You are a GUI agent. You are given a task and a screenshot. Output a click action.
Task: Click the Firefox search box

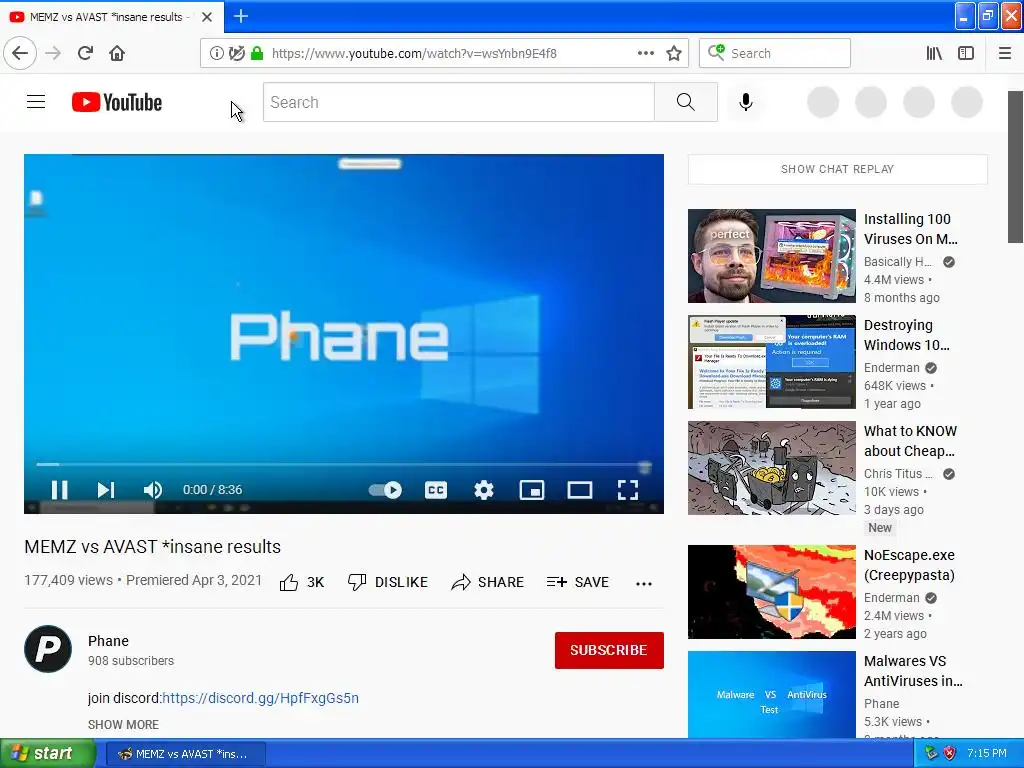[775, 53]
